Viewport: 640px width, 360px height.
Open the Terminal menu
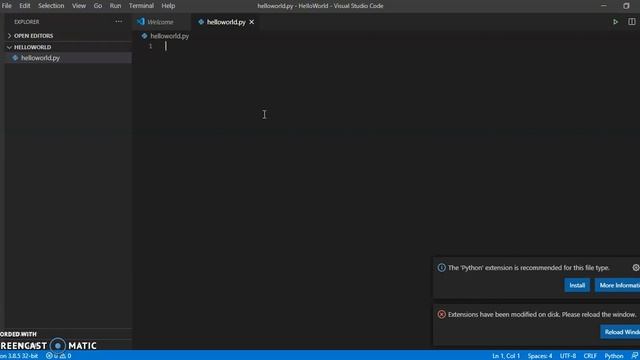coord(141,6)
